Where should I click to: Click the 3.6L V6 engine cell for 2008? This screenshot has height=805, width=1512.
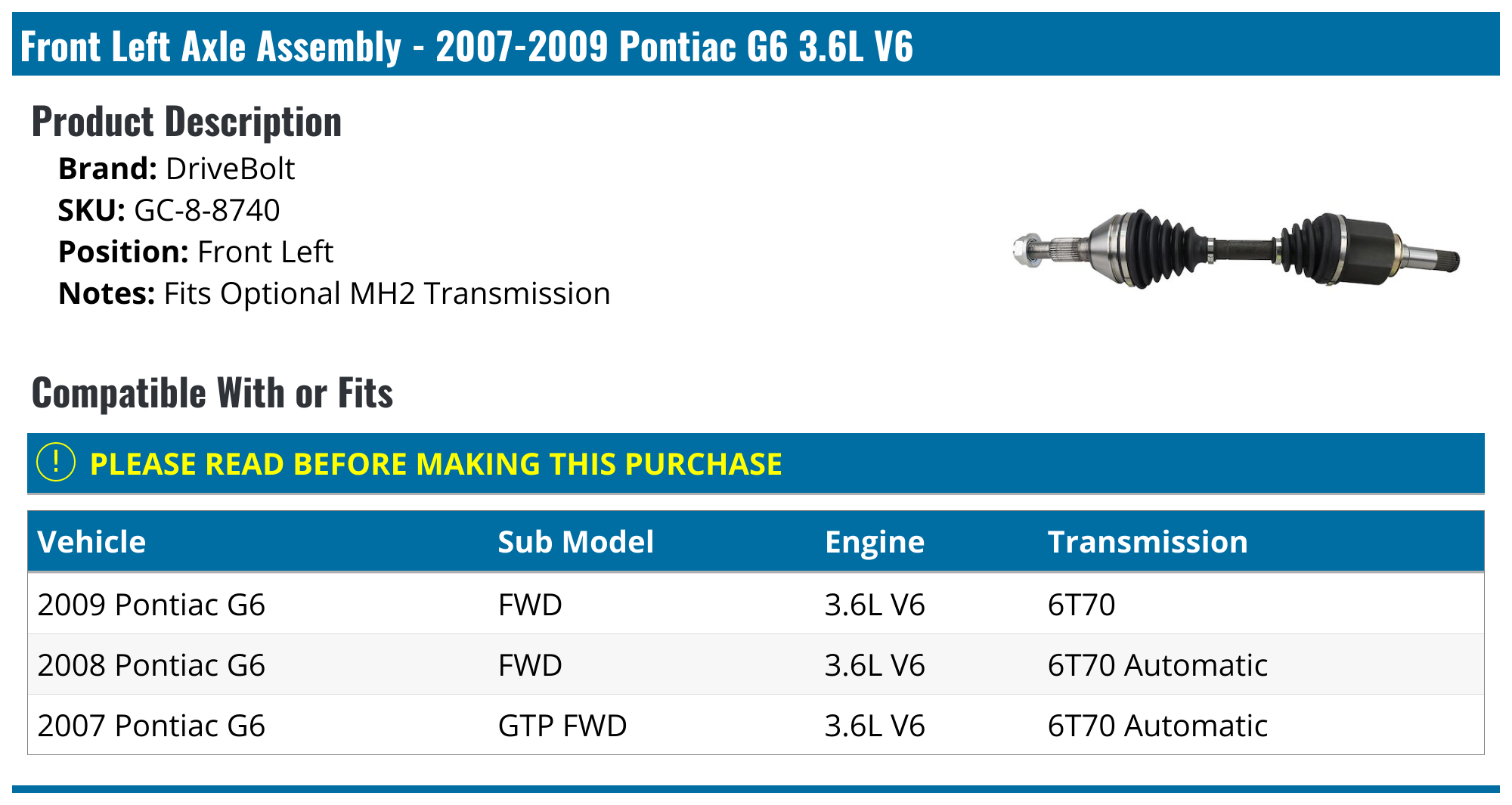[874, 665]
